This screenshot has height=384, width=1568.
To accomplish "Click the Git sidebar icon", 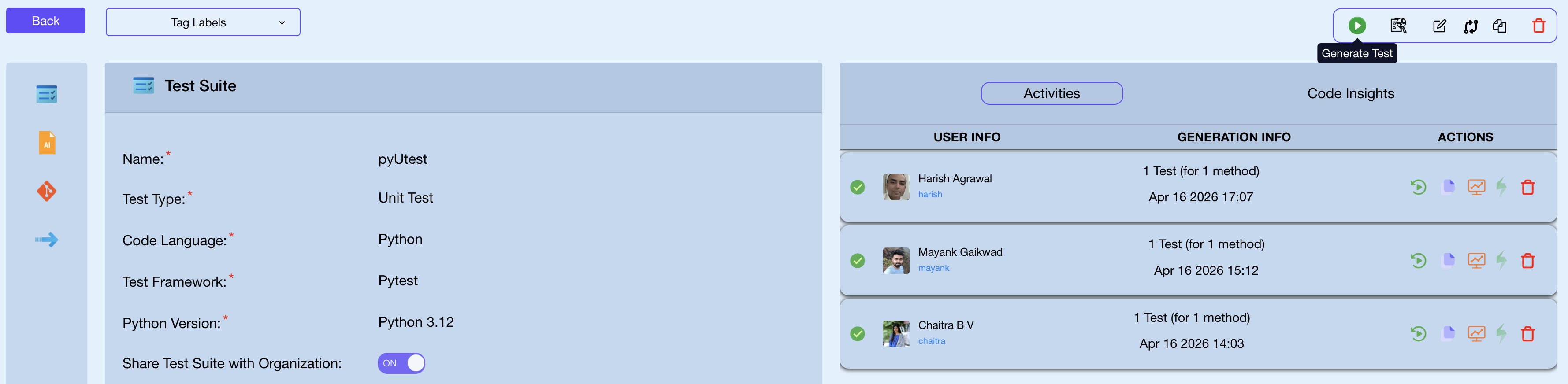I will 46,191.
